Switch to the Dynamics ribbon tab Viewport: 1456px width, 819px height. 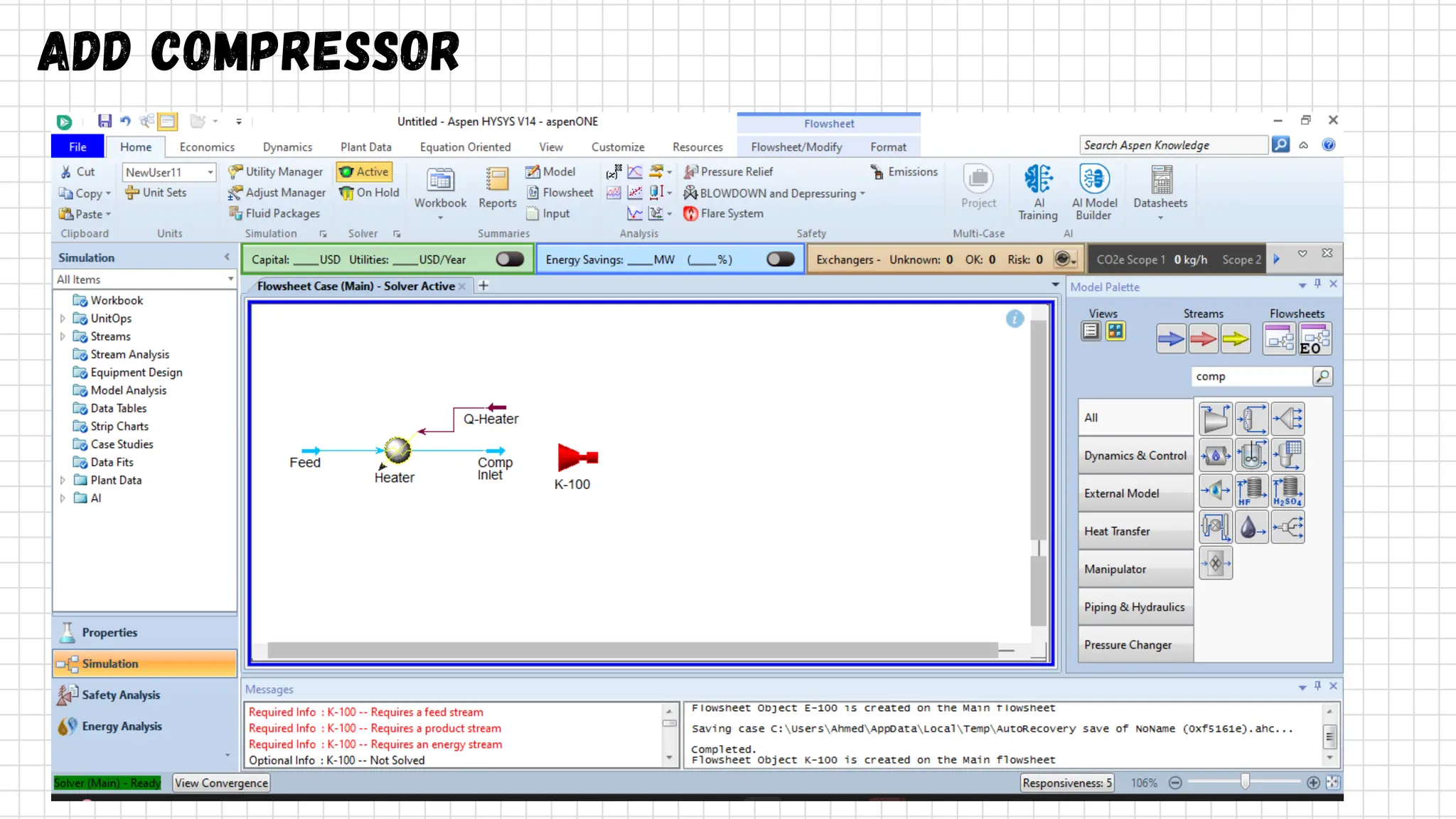point(287,146)
